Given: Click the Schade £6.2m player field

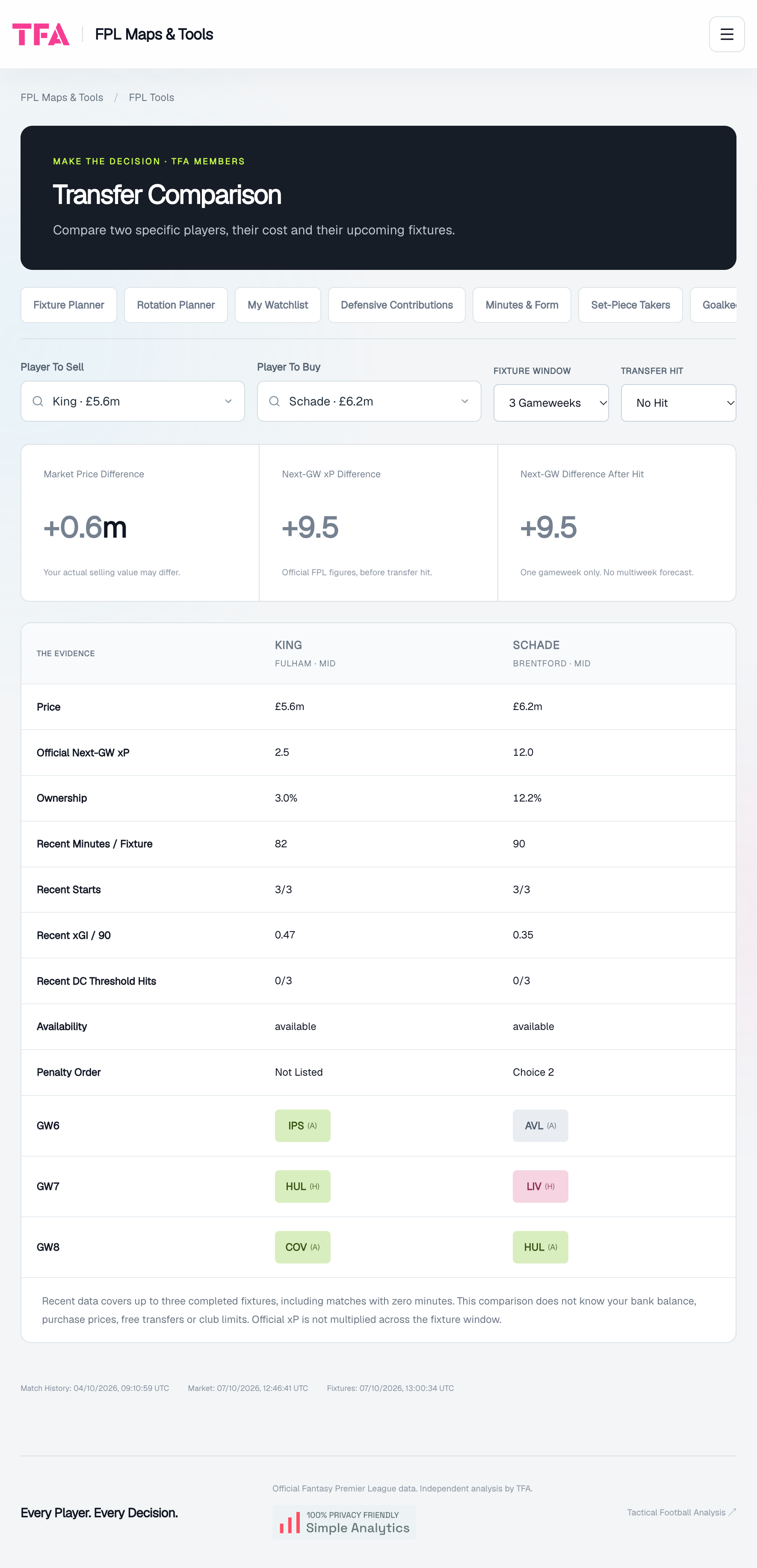Looking at the screenshot, I should tap(369, 401).
